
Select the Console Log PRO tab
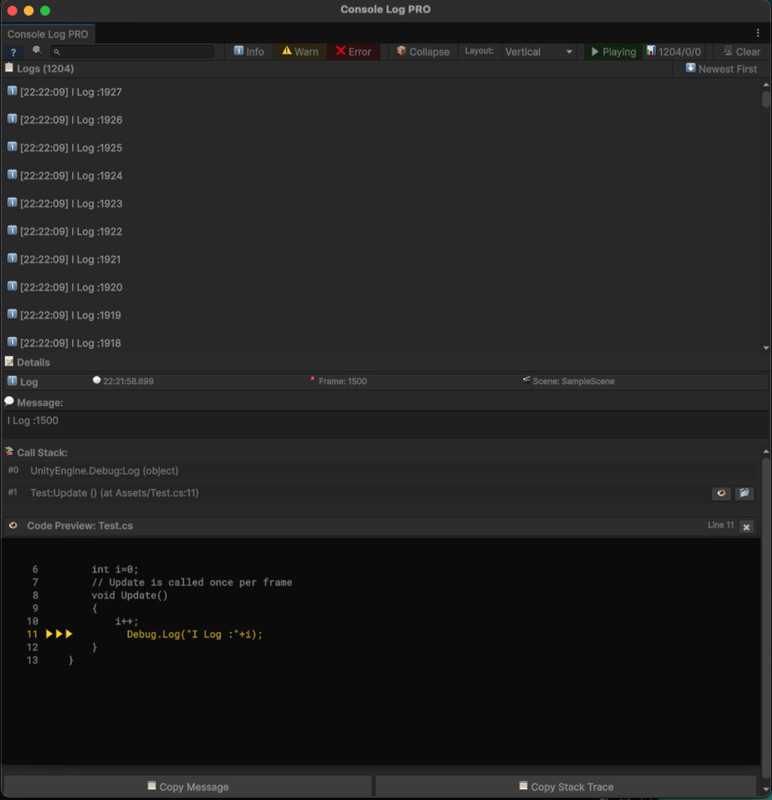[x=47, y=34]
